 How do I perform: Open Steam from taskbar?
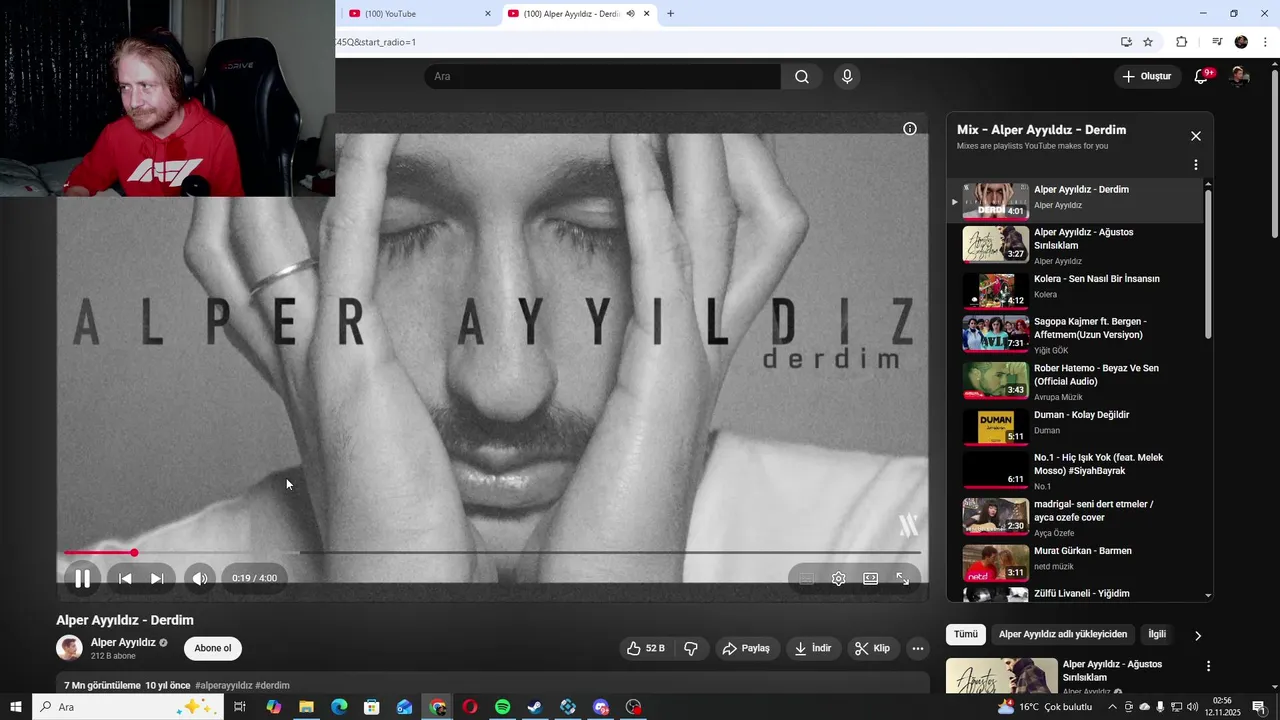click(x=535, y=707)
